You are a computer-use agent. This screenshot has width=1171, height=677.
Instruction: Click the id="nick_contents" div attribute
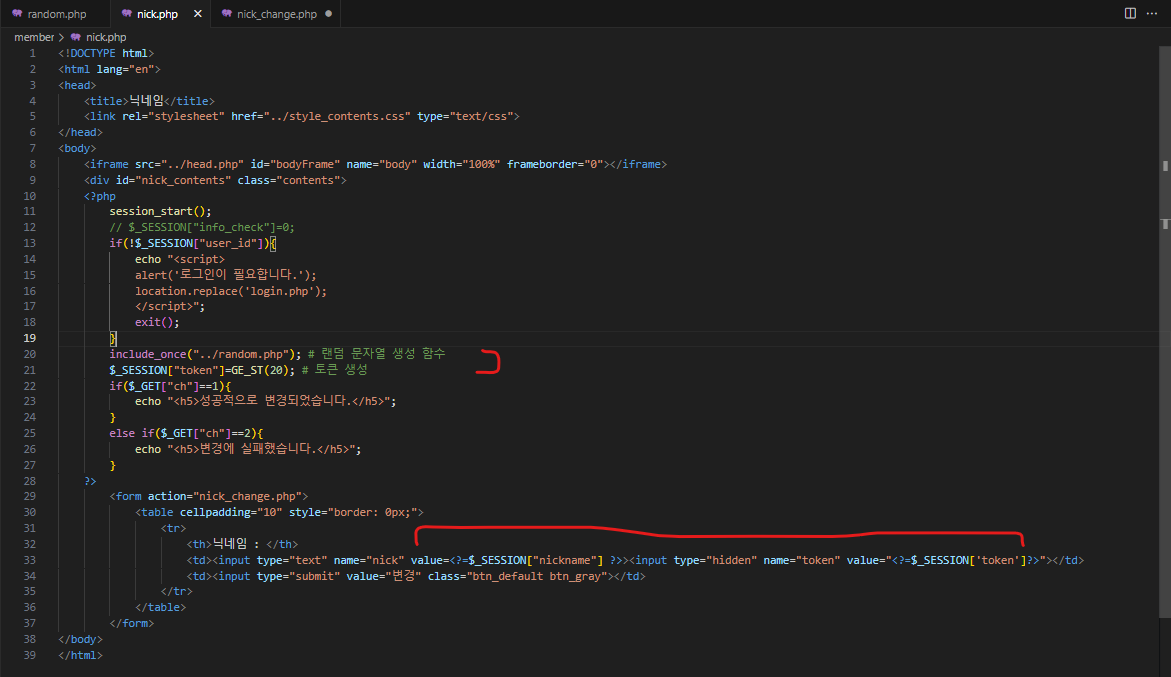click(173, 181)
